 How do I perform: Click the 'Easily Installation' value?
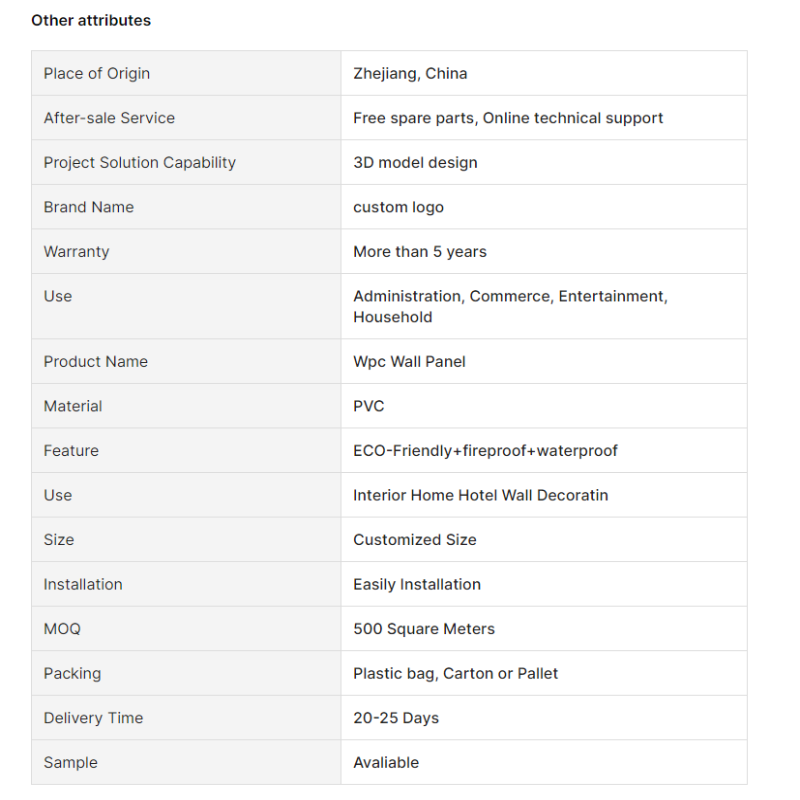click(417, 584)
